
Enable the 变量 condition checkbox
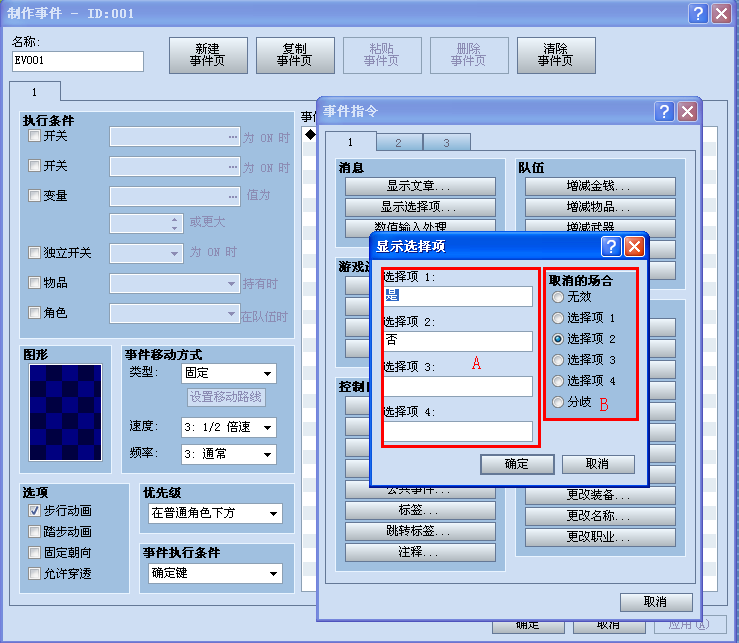coord(34,195)
